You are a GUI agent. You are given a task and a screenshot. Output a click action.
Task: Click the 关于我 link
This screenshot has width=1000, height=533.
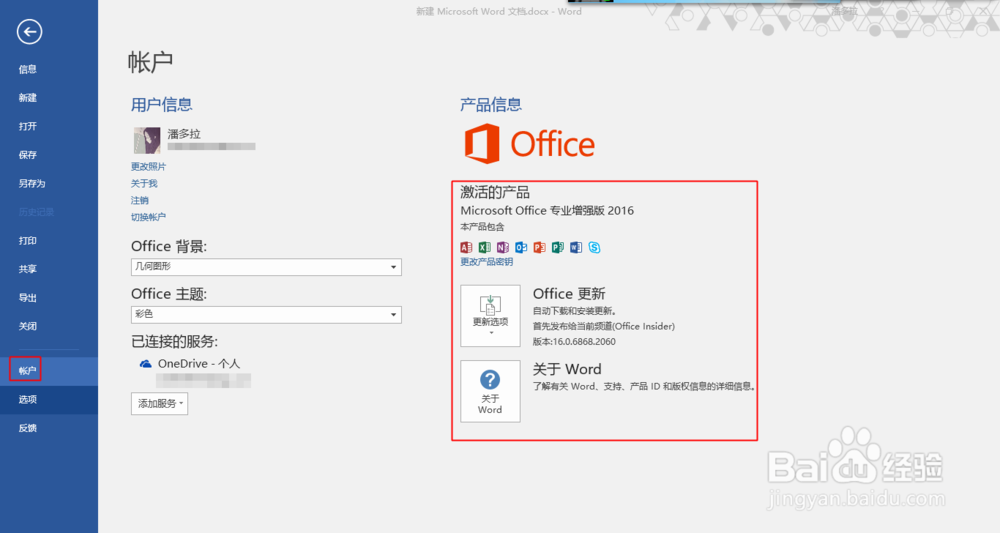point(144,184)
